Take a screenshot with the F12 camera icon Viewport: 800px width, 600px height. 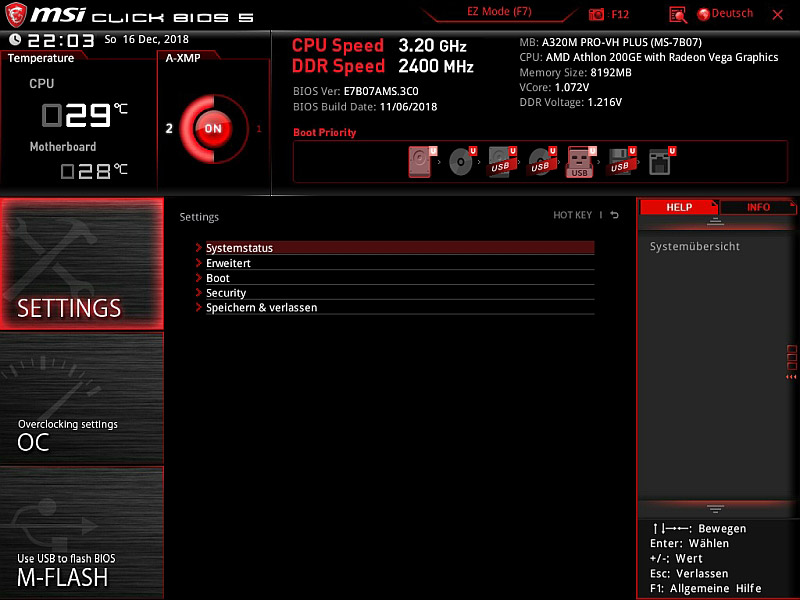pyautogui.click(x=596, y=14)
